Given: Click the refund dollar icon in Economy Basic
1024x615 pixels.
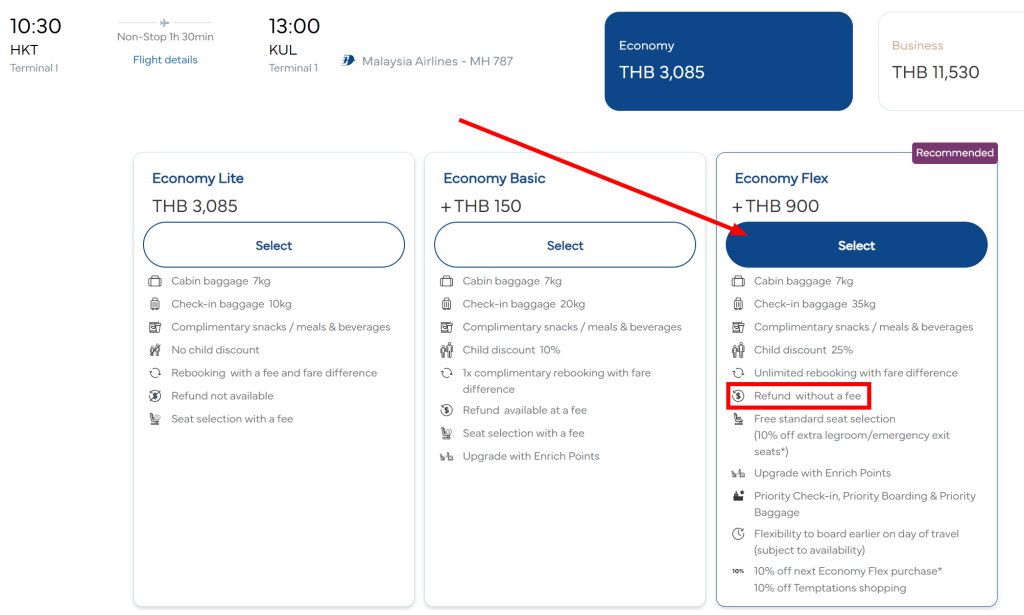Looking at the screenshot, I should [x=446, y=410].
